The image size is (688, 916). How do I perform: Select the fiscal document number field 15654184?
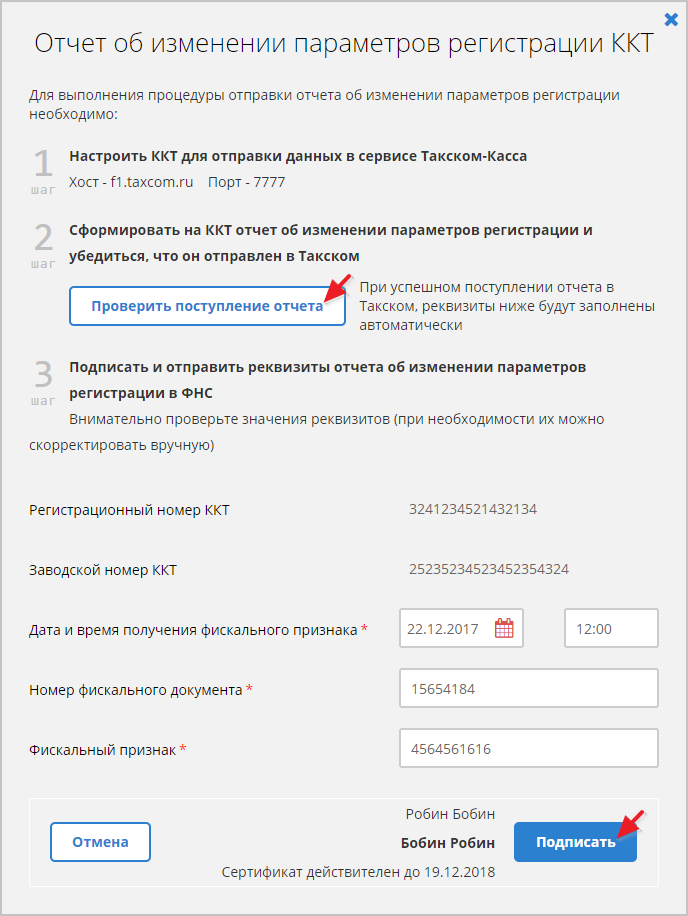point(528,689)
